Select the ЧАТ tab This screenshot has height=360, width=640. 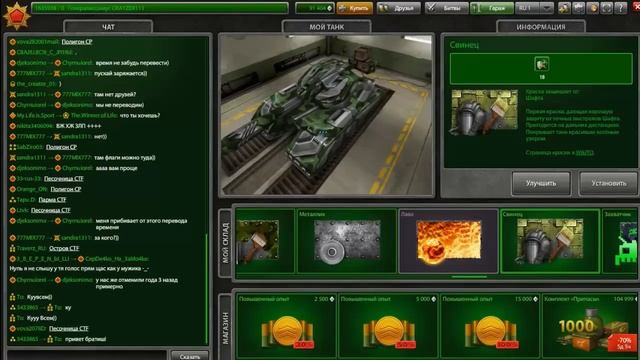108,27
